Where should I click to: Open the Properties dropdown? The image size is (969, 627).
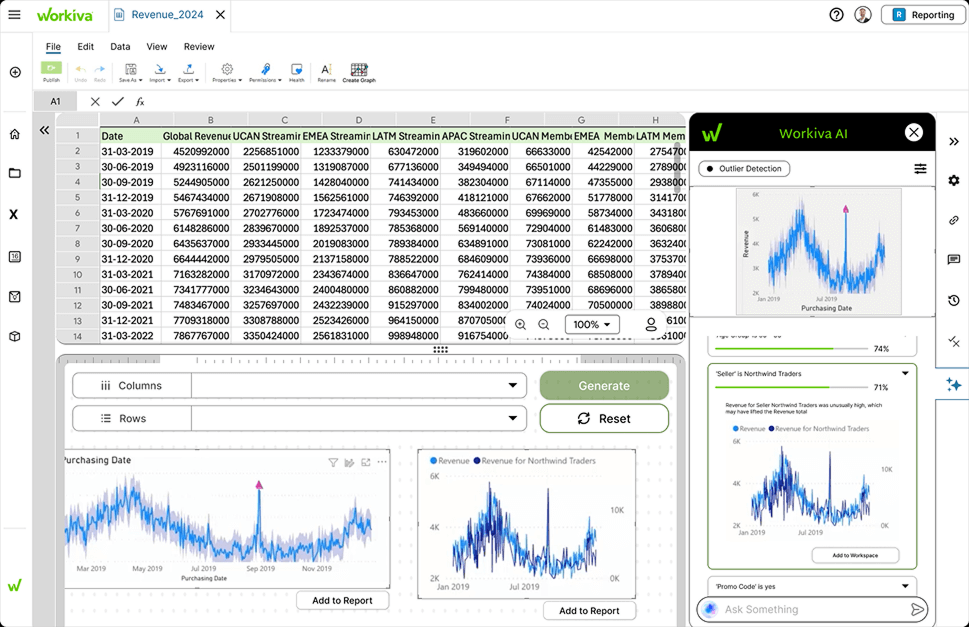coord(227,72)
